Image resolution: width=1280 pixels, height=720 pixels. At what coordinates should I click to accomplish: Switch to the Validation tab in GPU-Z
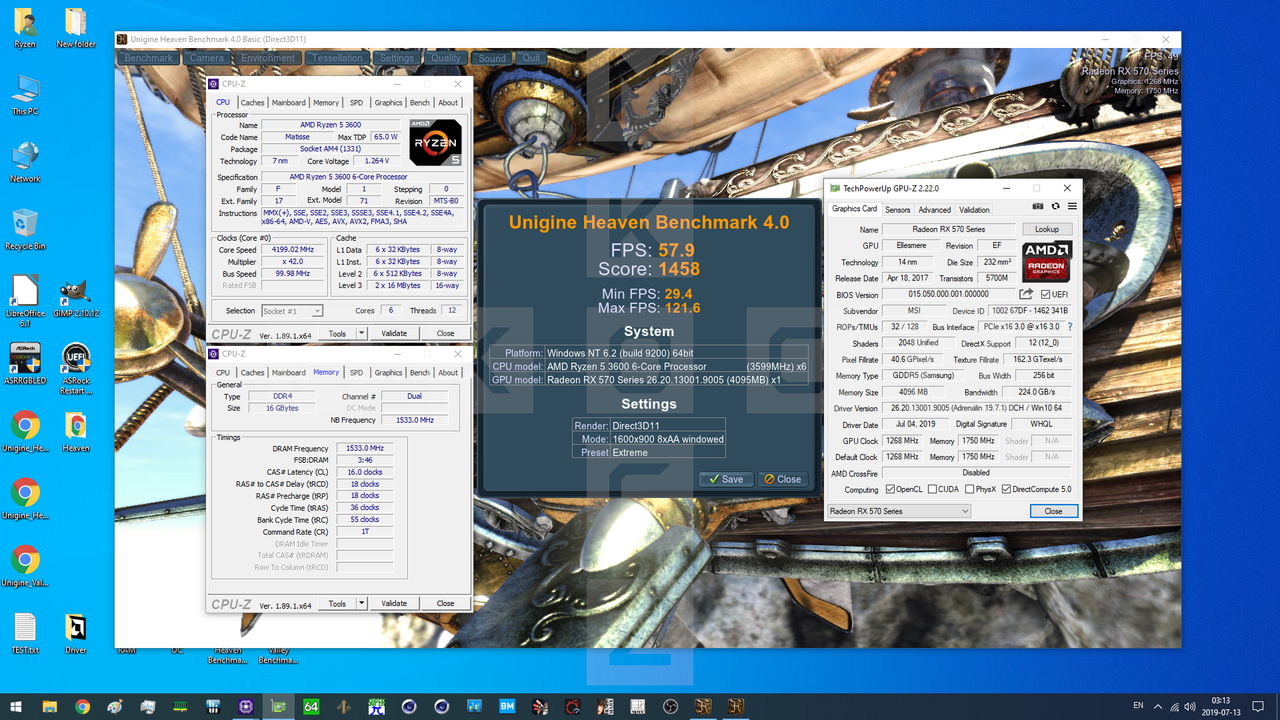(x=974, y=210)
